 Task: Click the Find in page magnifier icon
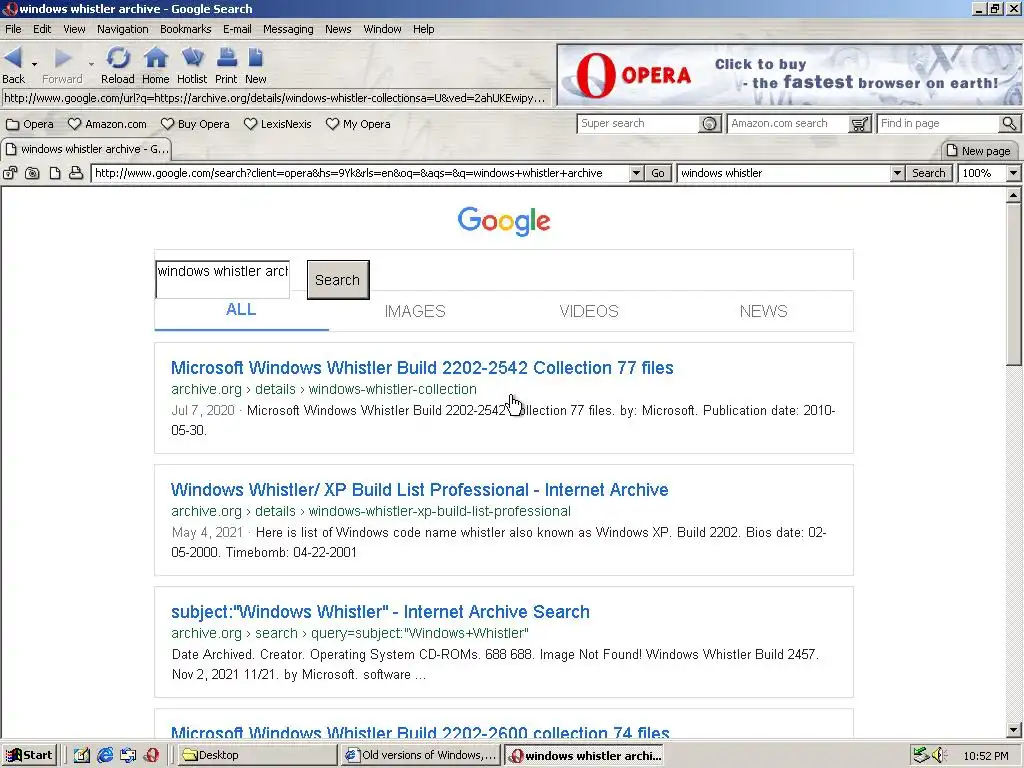coord(1009,123)
